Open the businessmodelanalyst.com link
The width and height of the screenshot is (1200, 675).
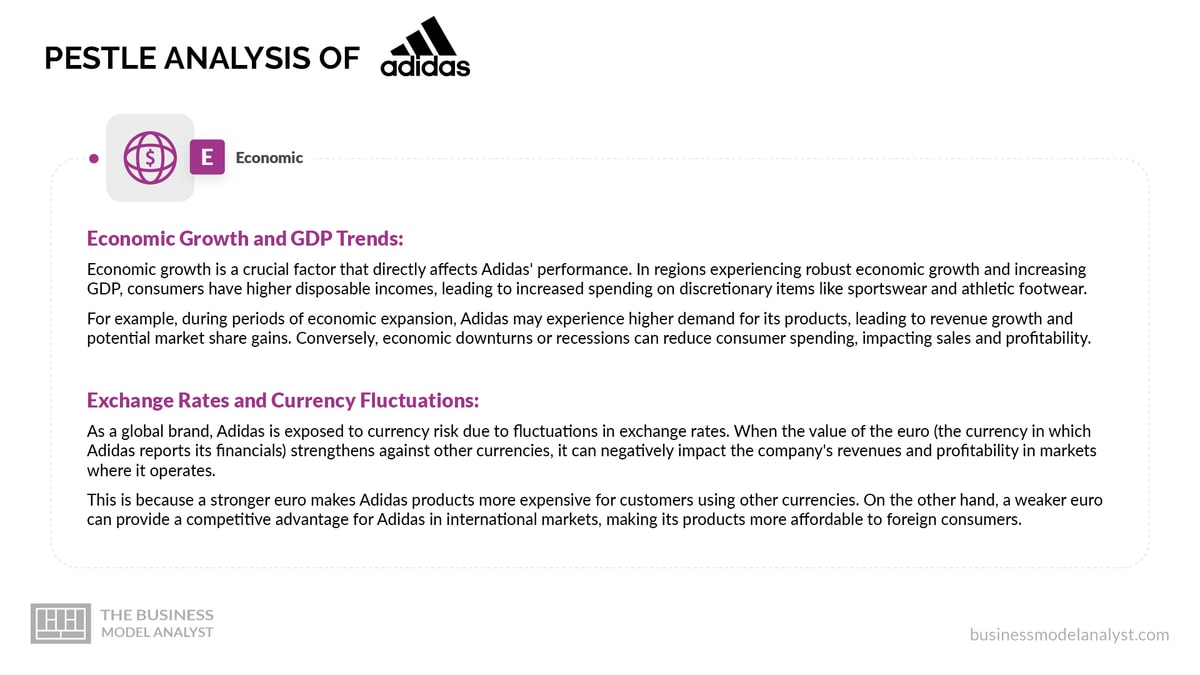(x=1069, y=635)
